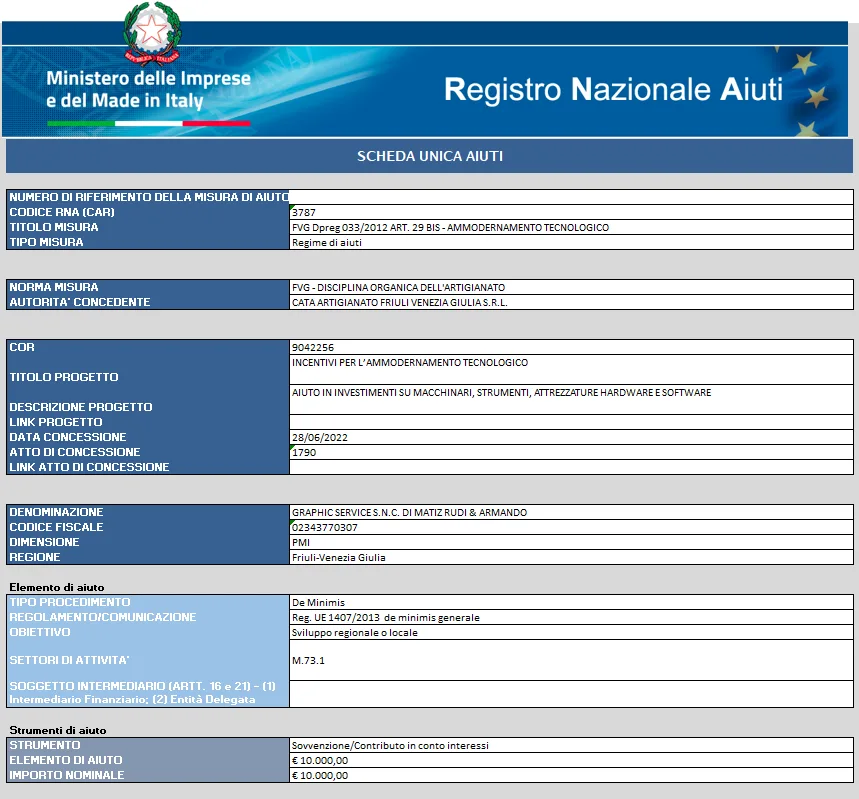Screen dimensions: 859x799
Task: Click the empty LINK ATTO DI CONCESSIONE cell
Action: click(571, 467)
